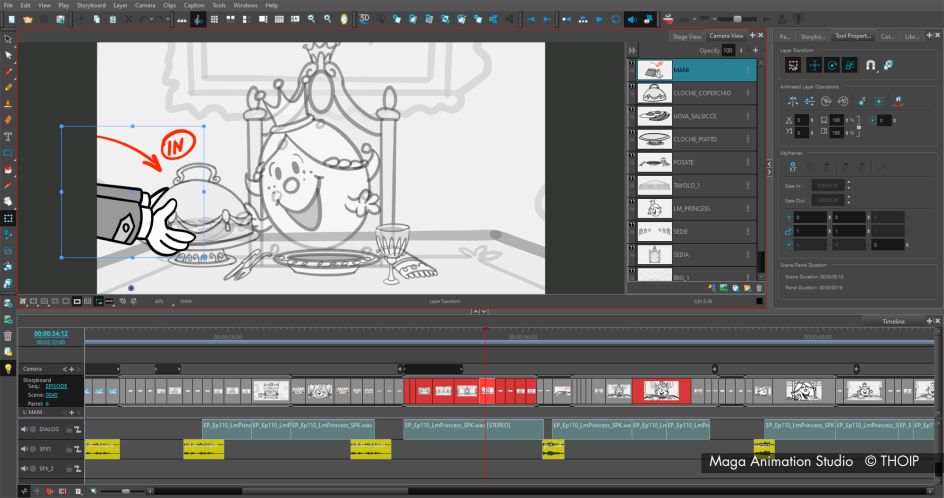Open the MANI layer options menu dots
Viewport: 944px width, 498px height.
[748, 70]
